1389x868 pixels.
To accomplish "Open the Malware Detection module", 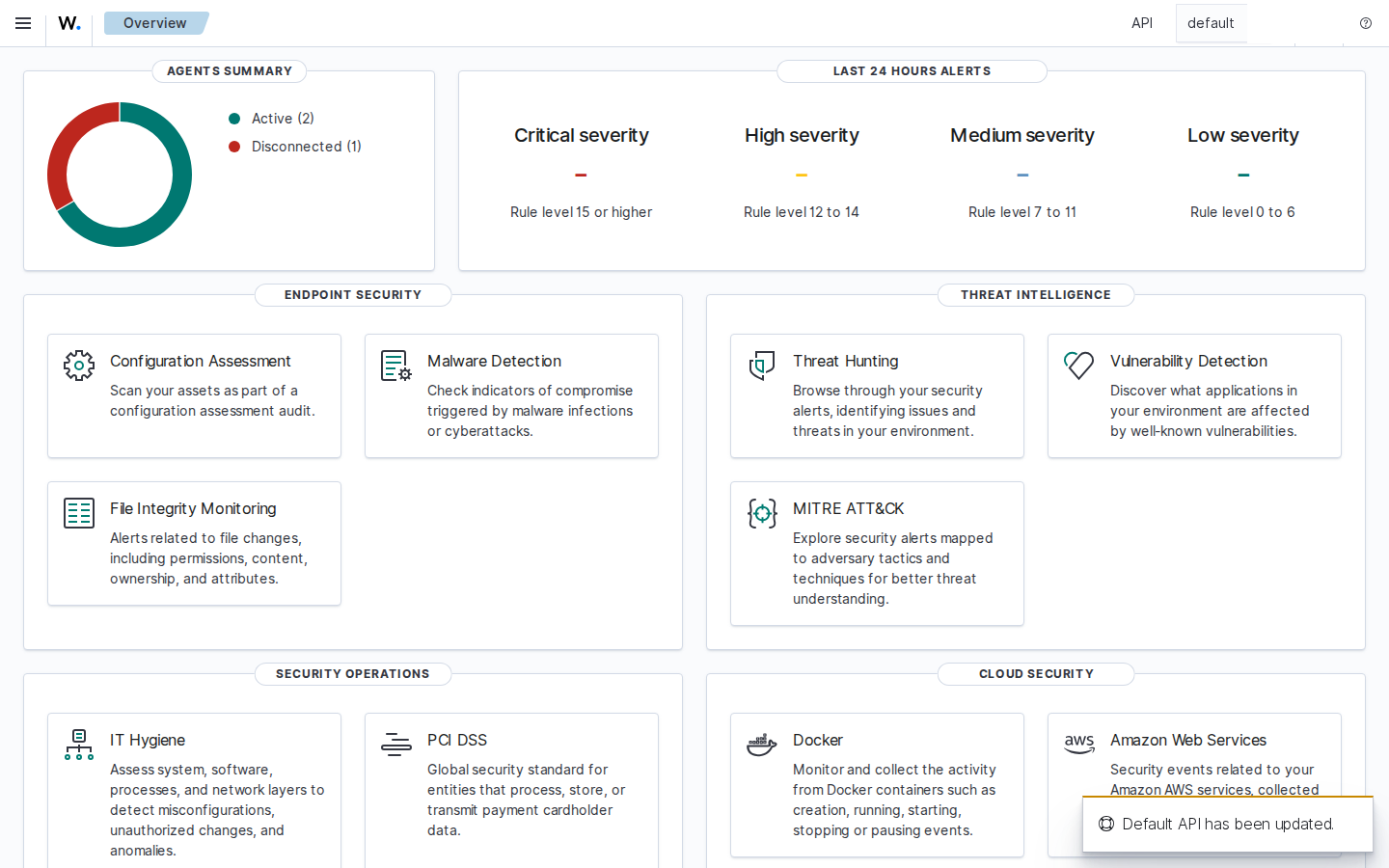I will click(511, 395).
